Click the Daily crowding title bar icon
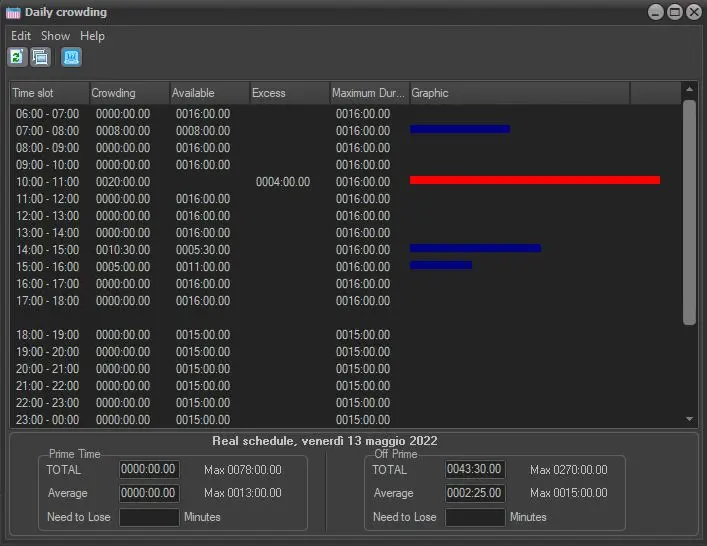 click(x=13, y=12)
